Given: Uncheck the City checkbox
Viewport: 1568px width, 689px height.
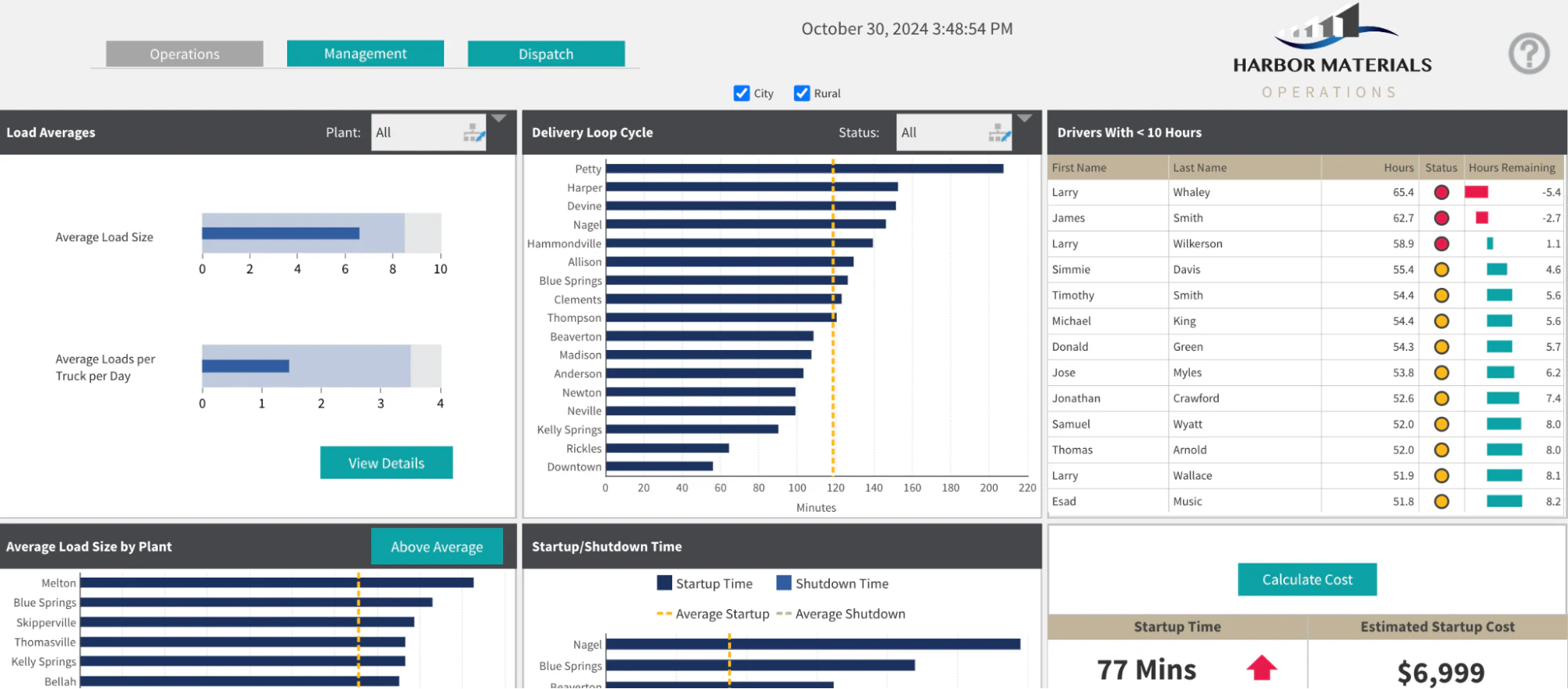Looking at the screenshot, I should [x=741, y=93].
